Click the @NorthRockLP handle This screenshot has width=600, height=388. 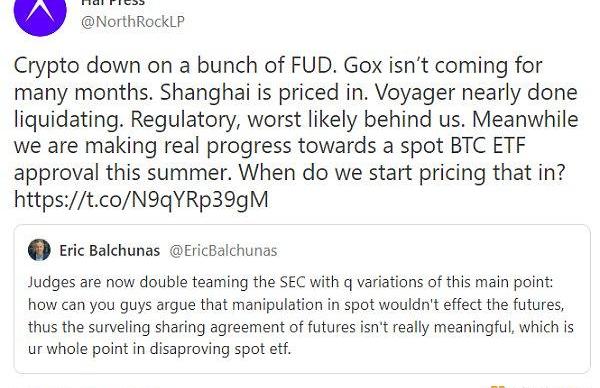click(133, 21)
